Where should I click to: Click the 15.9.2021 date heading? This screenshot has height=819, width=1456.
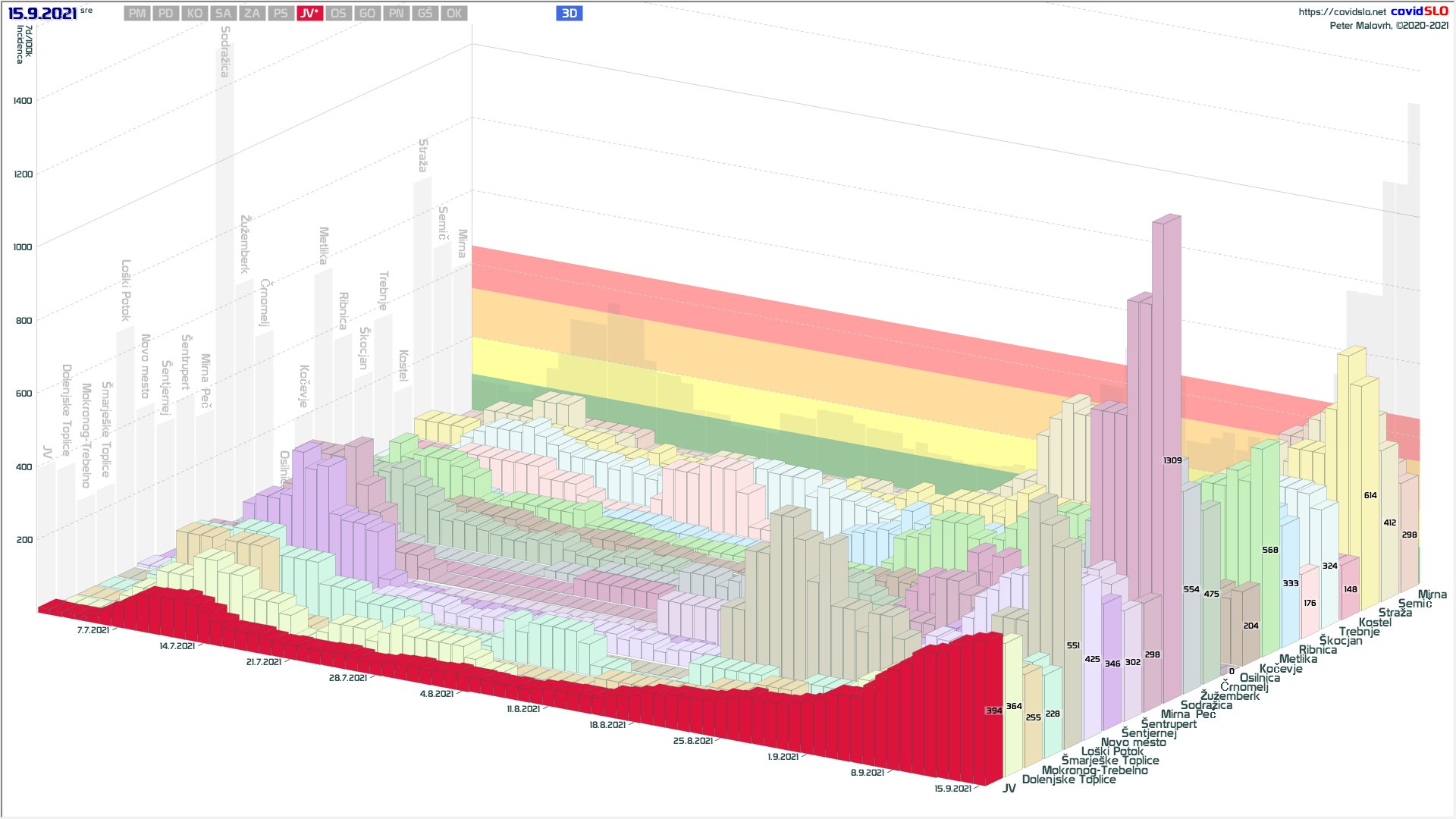(42, 14)
